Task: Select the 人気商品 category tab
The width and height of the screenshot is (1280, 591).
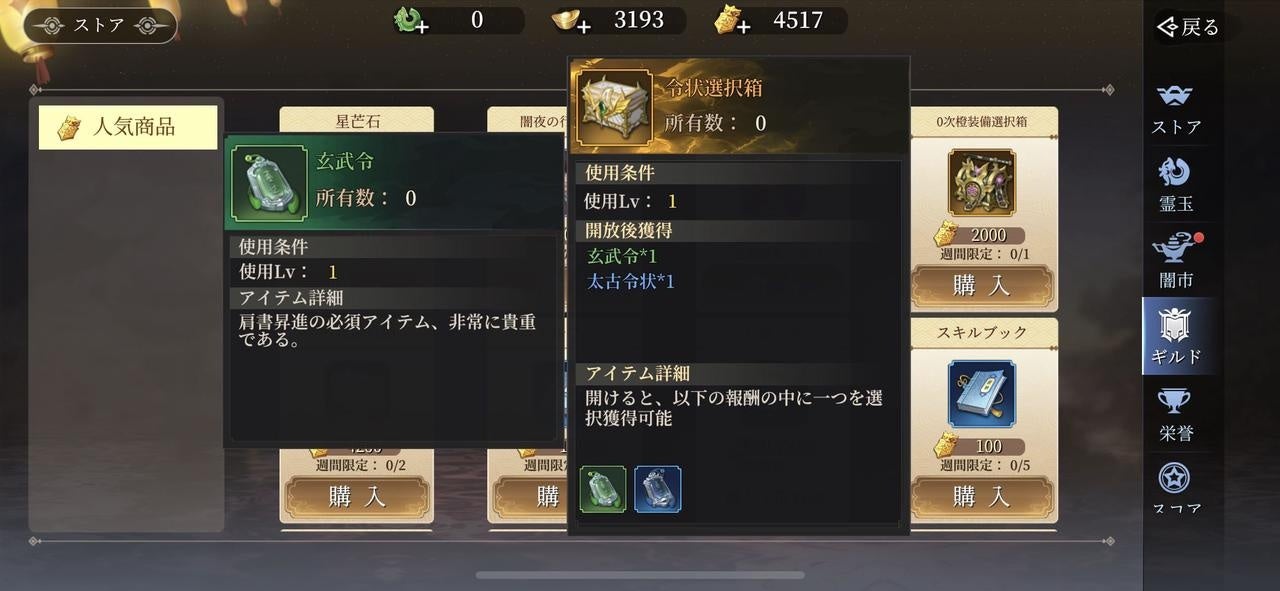Action: (x=128, y=127)
